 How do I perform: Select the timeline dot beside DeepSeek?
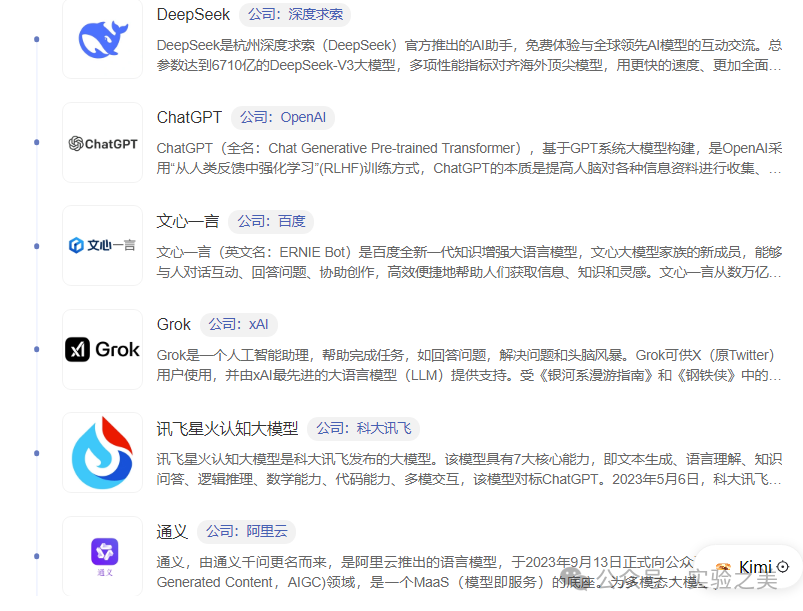coord(36,39)
